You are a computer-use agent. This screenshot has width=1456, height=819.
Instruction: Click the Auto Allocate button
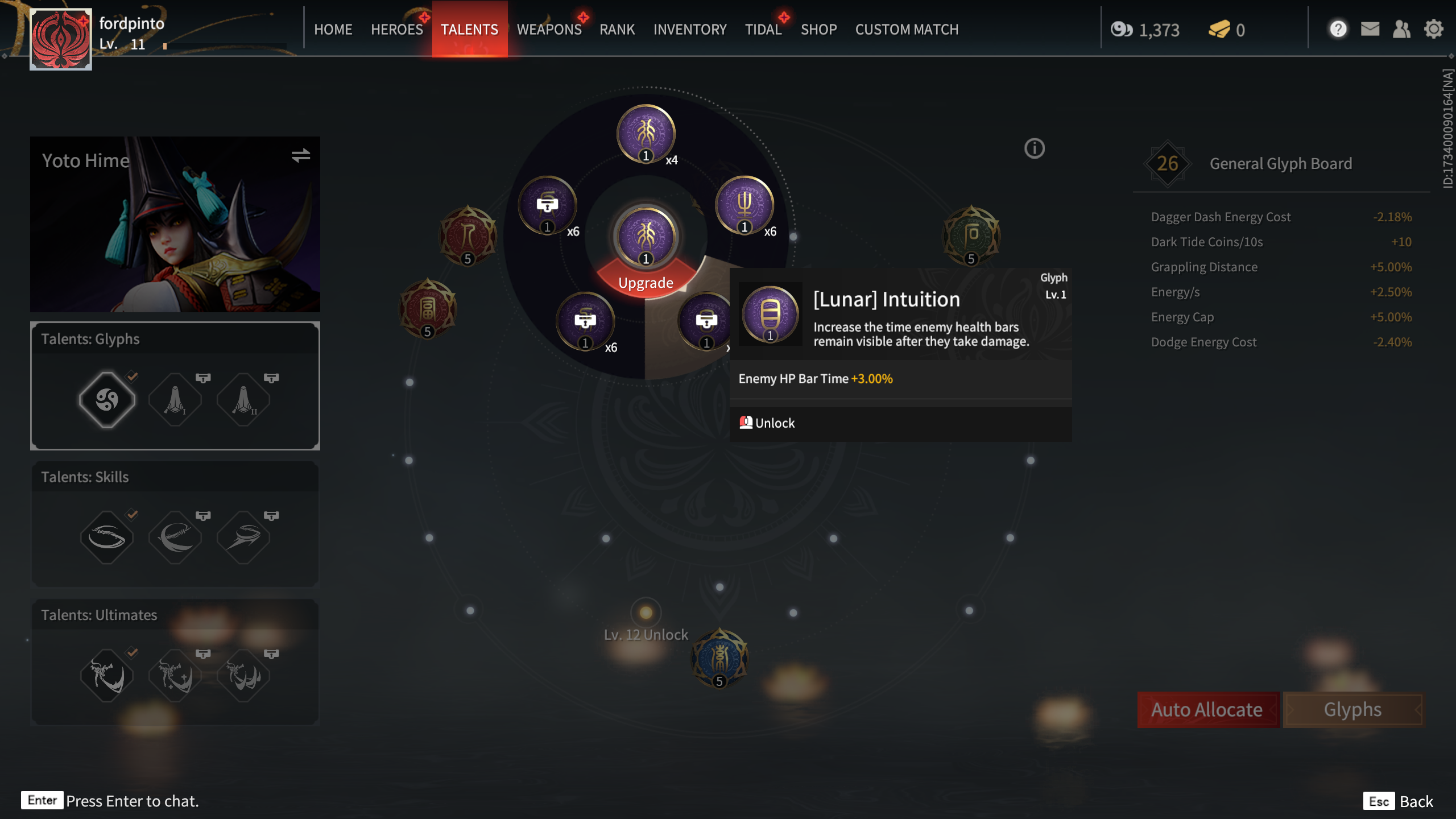1207,708
